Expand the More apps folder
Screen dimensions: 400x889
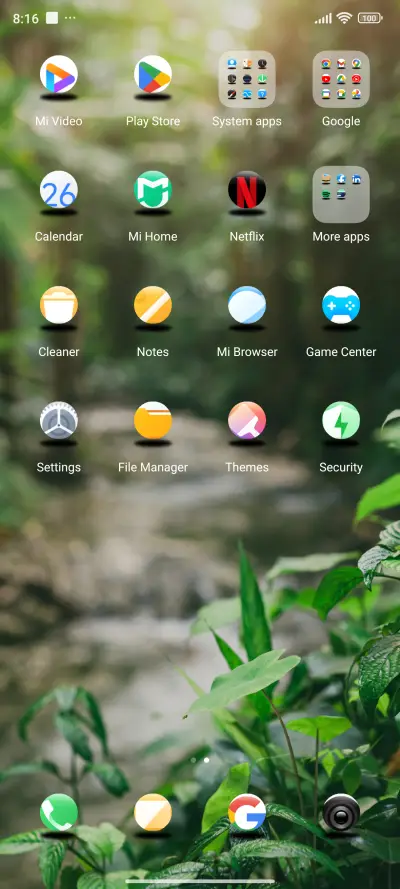point(341,194)
